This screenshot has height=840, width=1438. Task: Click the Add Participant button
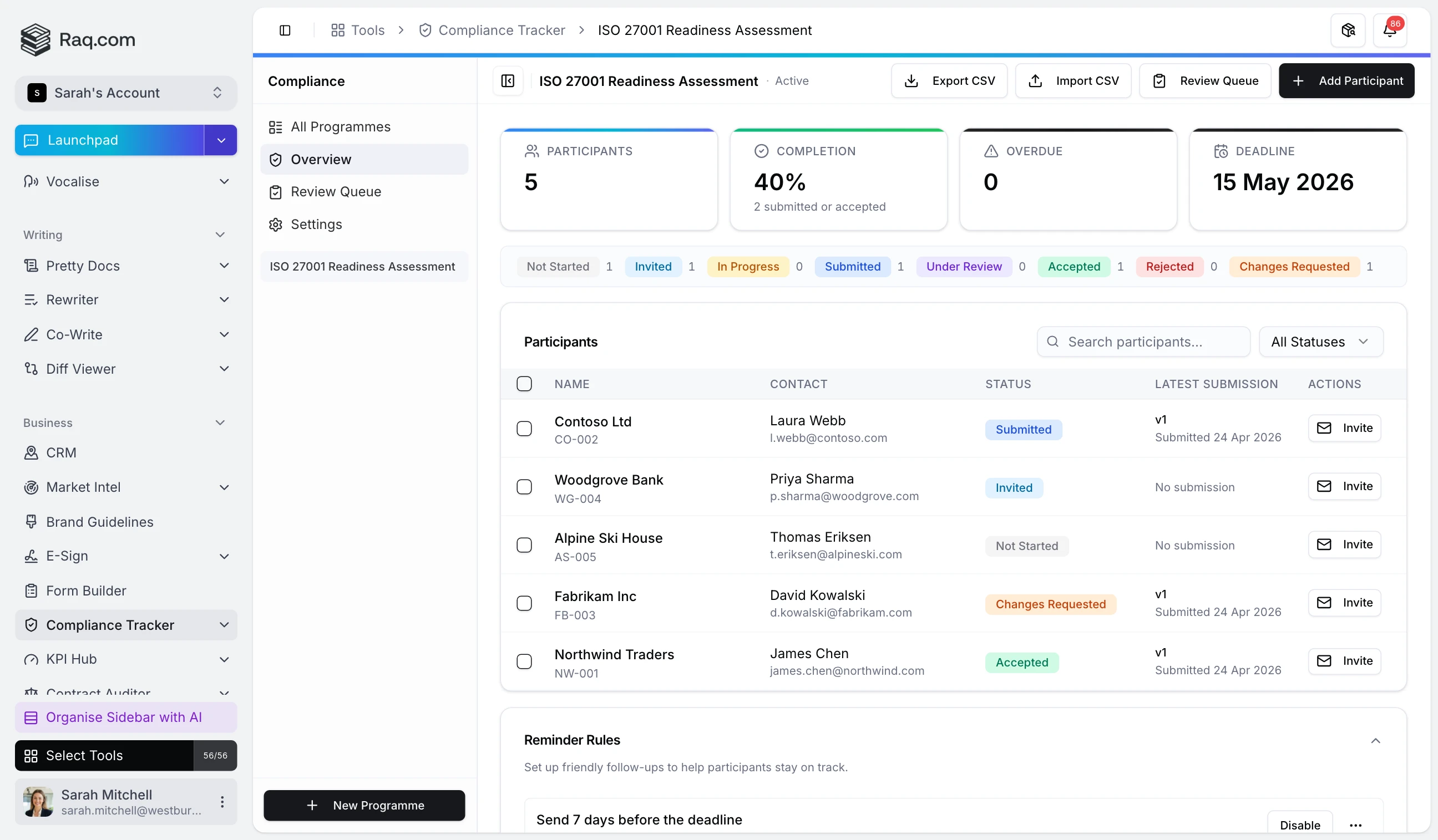click(1346, 80)
